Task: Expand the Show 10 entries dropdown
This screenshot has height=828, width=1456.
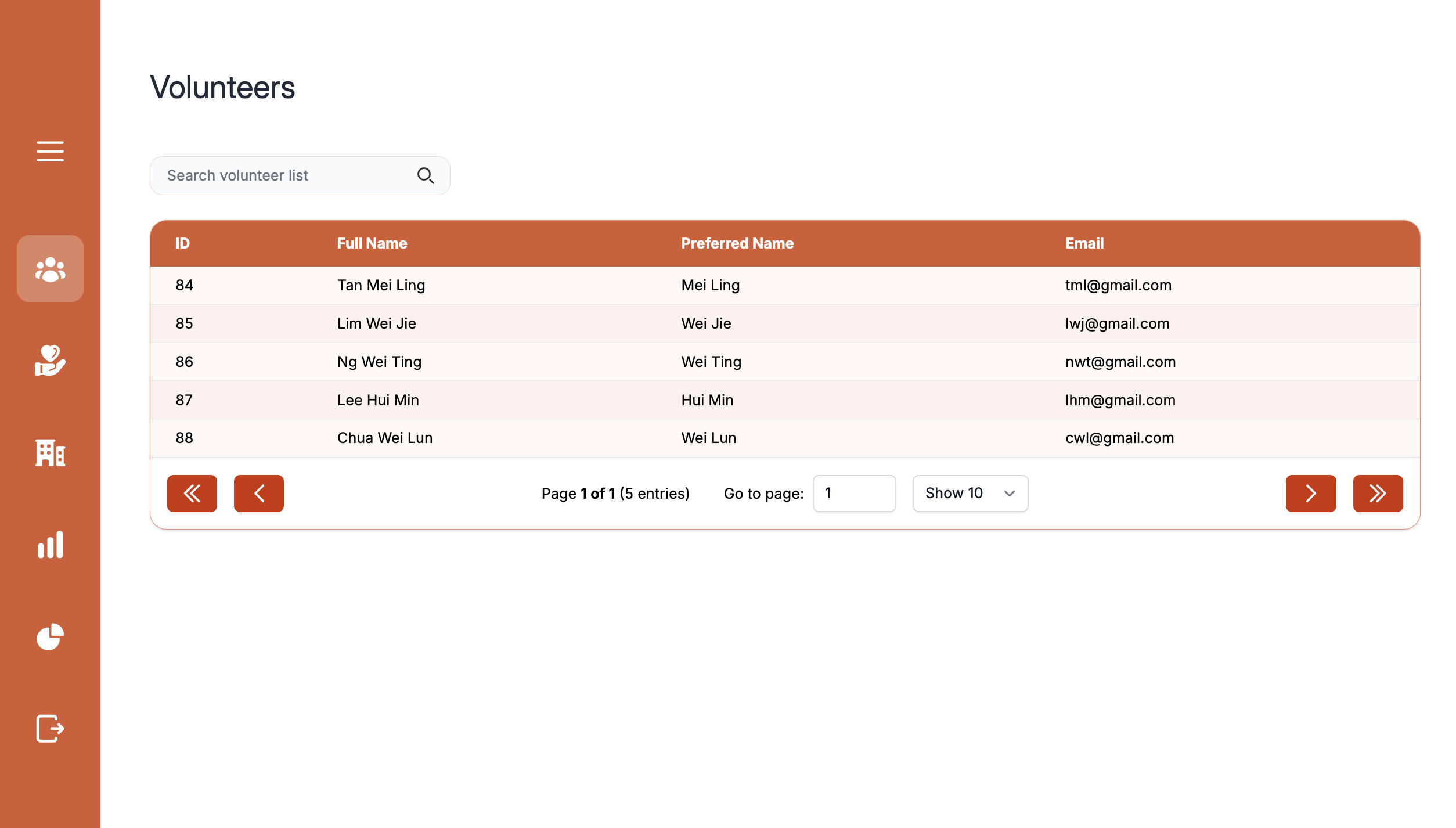Action: pos(970,494)
